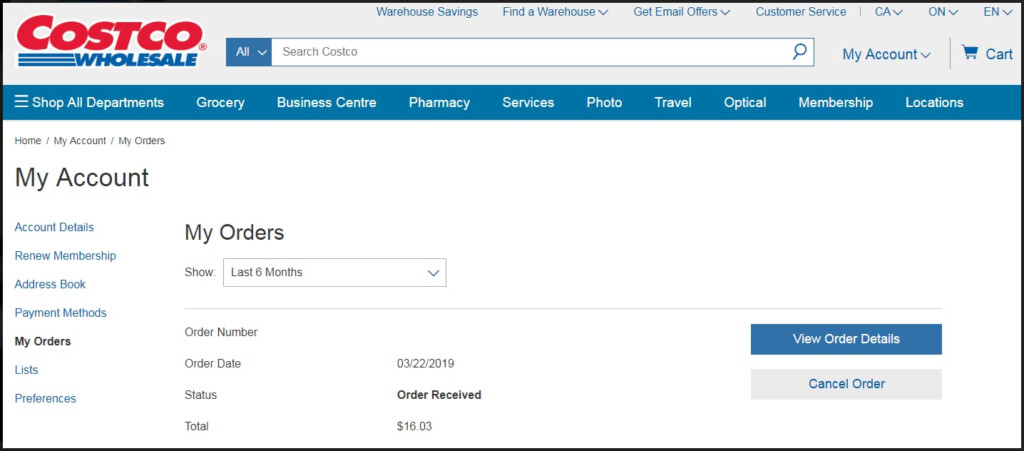Open the ON province selector

pos(944,12)
